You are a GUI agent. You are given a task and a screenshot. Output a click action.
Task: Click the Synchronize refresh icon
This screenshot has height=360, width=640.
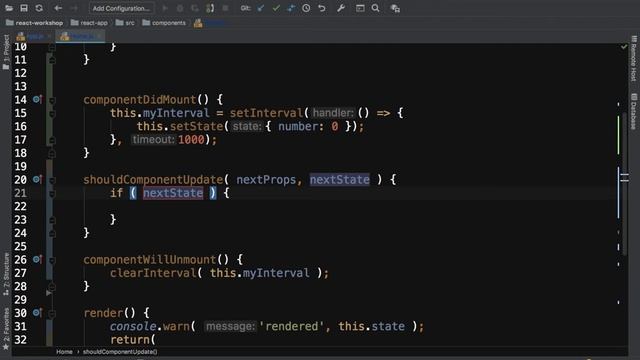39,8
